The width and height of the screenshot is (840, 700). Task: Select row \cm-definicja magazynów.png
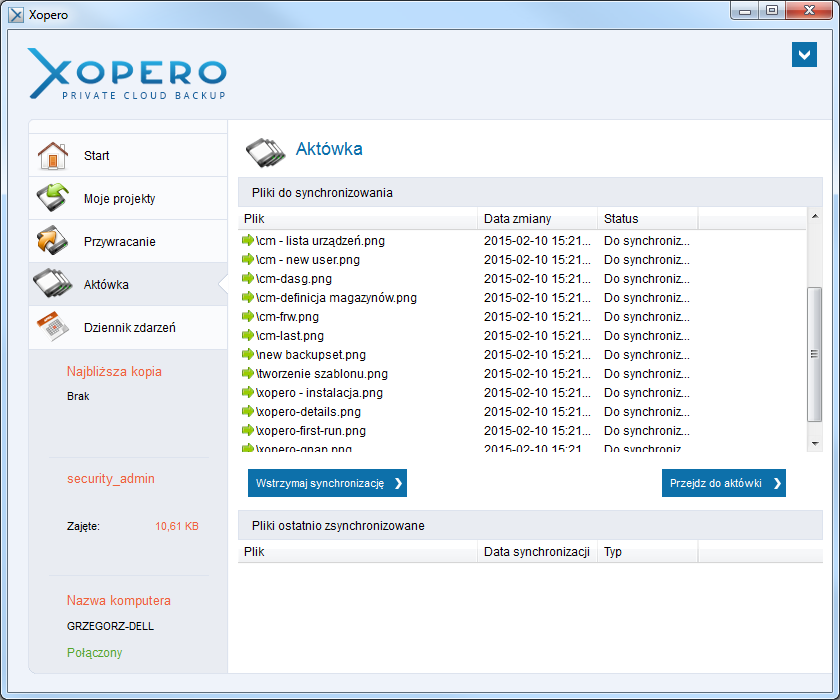(x=522, y=297)
